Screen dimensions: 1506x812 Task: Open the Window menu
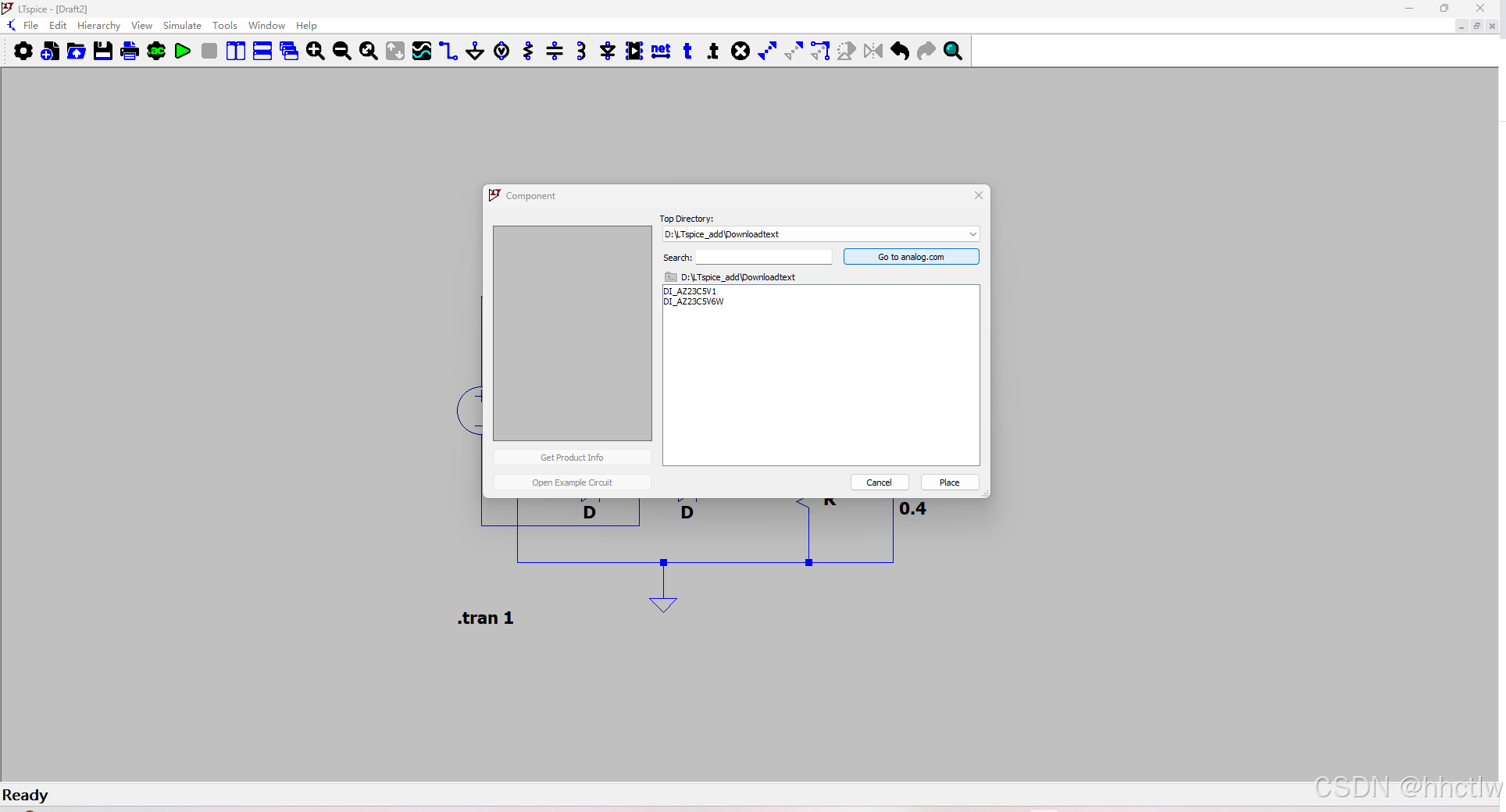[266, 26]
